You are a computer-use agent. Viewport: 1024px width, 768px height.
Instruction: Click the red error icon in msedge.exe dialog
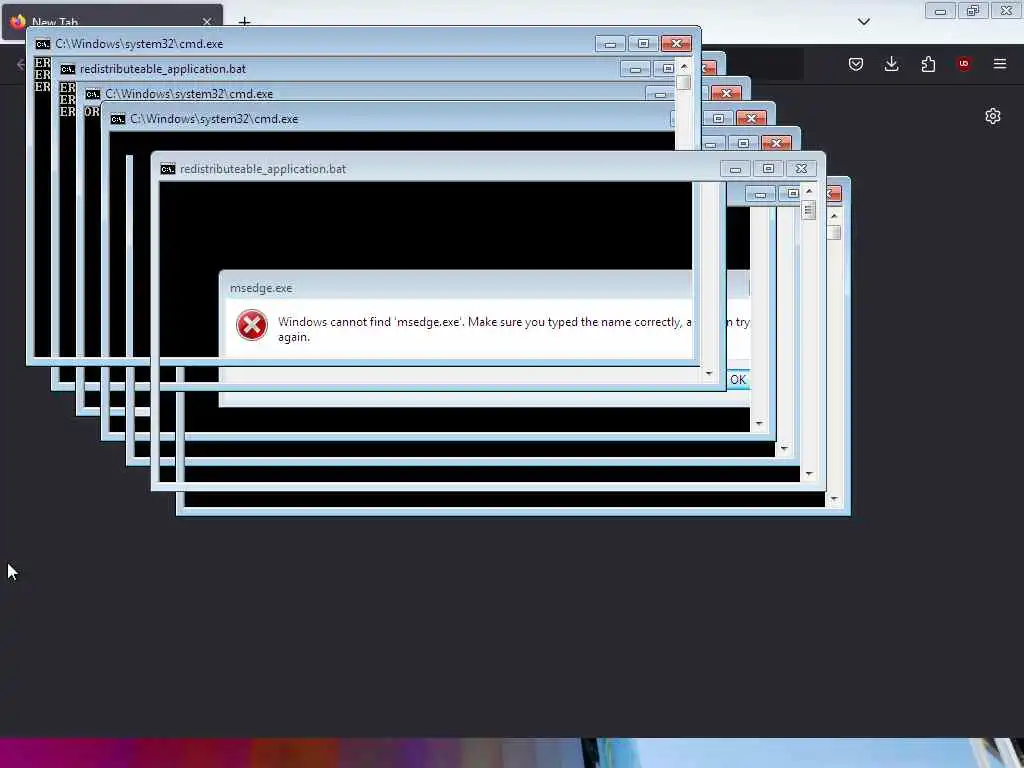pyautogui.click(x=252, y=325)
